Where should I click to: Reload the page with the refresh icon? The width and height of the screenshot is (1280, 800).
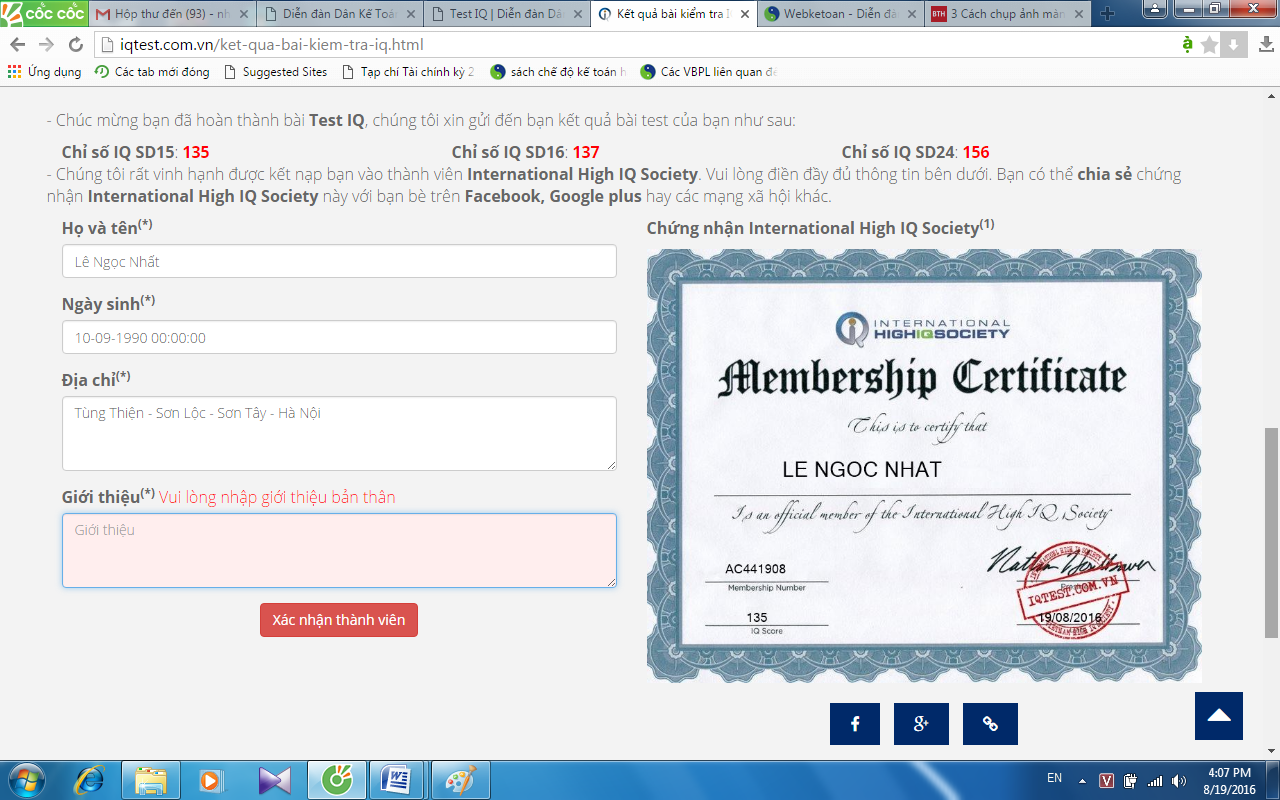(76, 45)
